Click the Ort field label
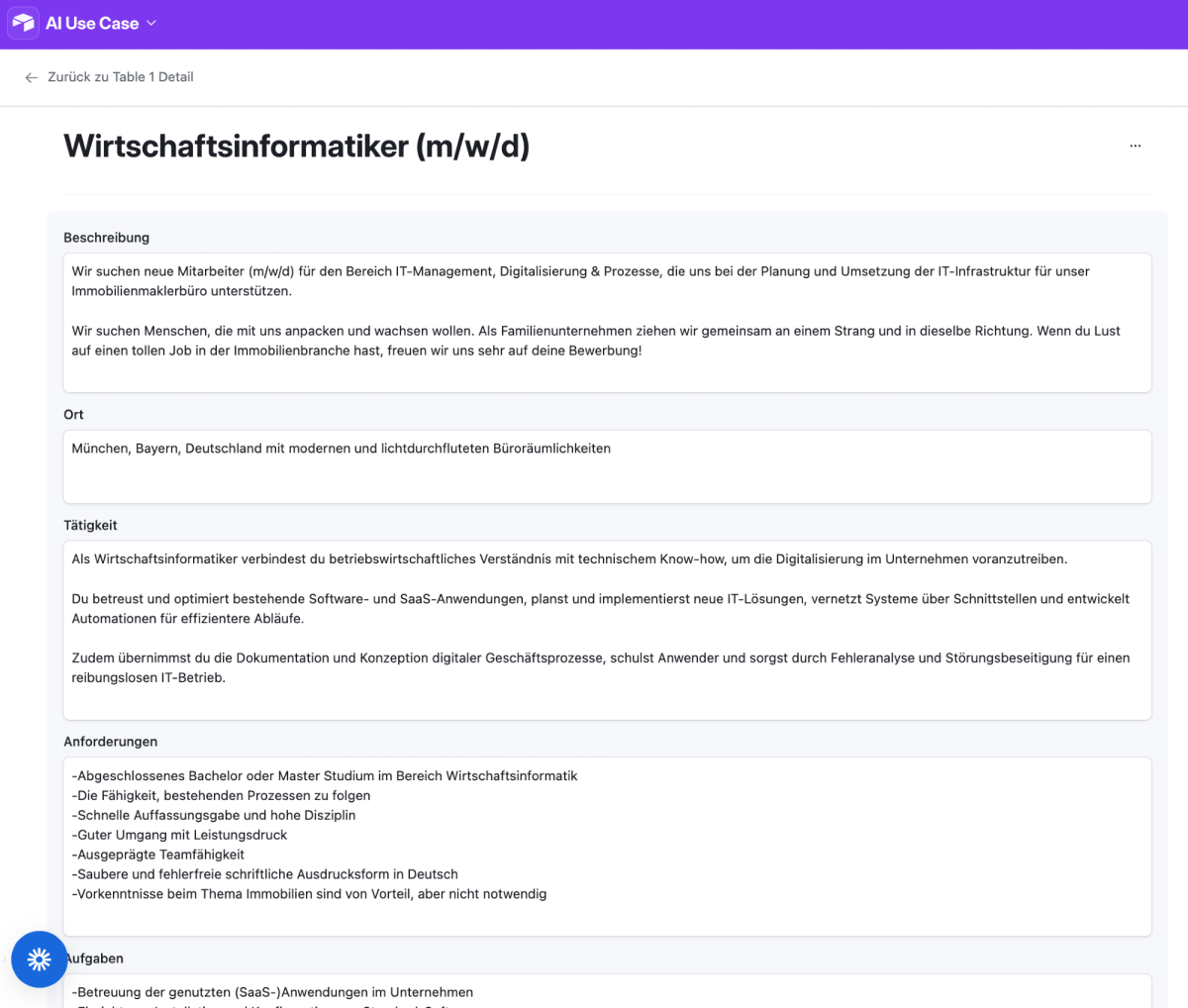The image size is (1188, 1008). [73, 415]
